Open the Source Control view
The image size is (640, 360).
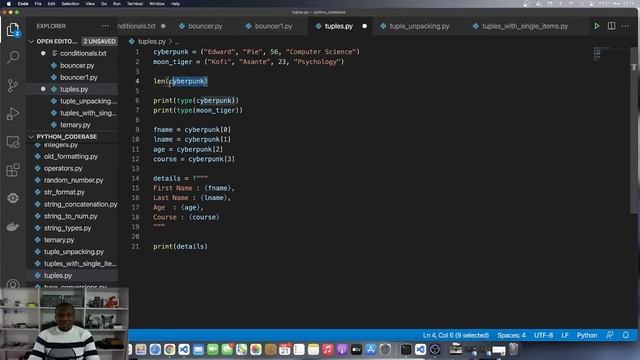13,85
